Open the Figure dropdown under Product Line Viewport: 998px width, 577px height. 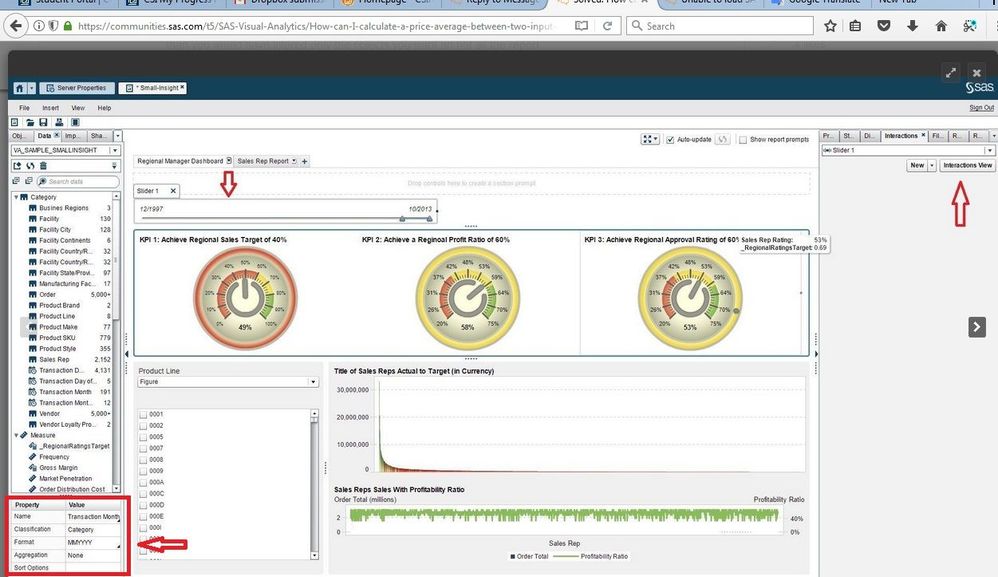coord(313,382)
